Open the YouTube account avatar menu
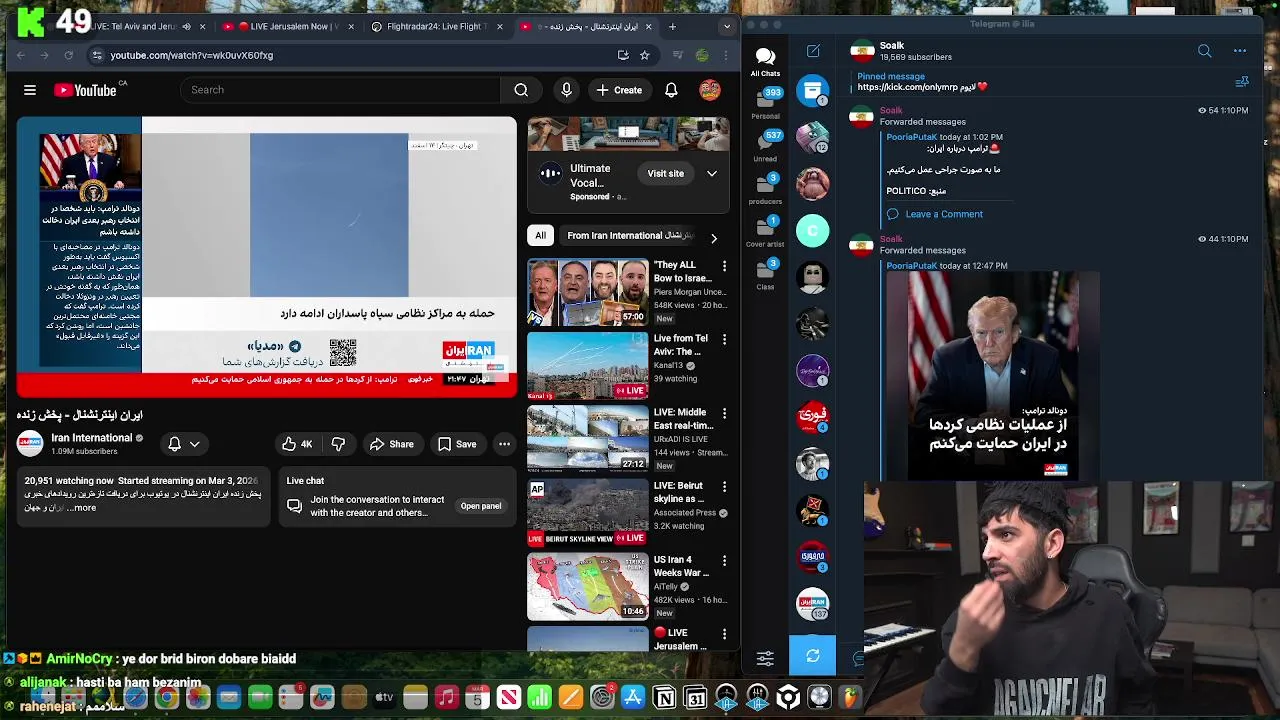 (x=710, y=90)
